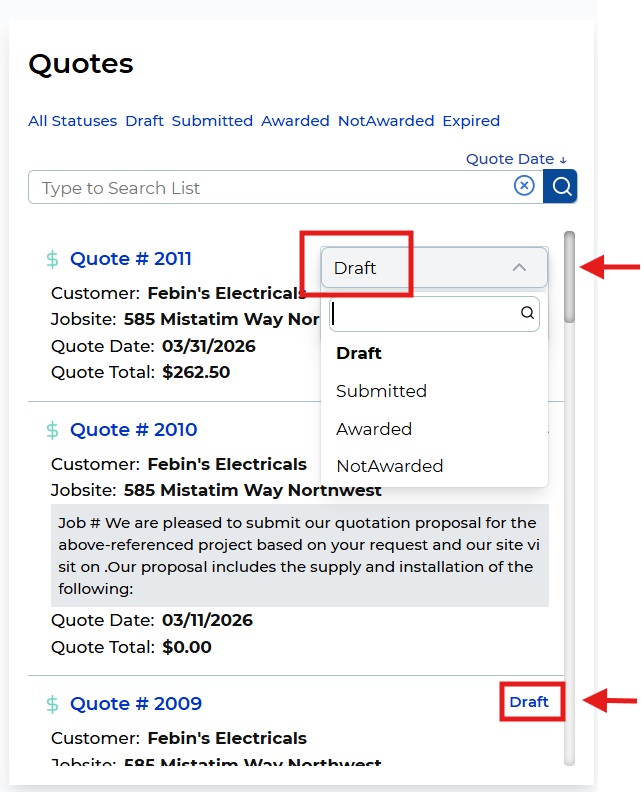Open Quote # 2009 link
Viewport: 641px width, 792px height.
coord(135,704)
